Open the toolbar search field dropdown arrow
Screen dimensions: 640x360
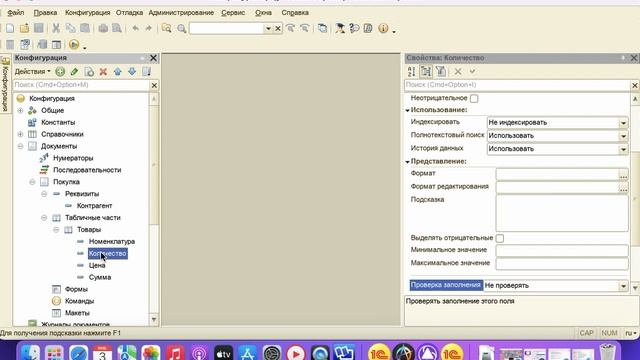click(x=268, y=29)
